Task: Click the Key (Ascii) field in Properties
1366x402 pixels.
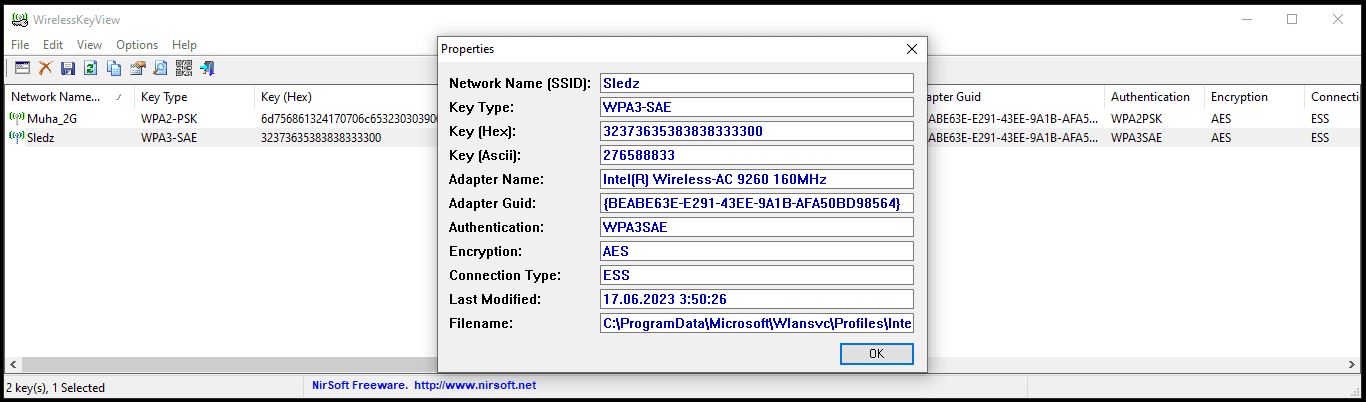Action: pyautogui.click(x=757, y=155)
